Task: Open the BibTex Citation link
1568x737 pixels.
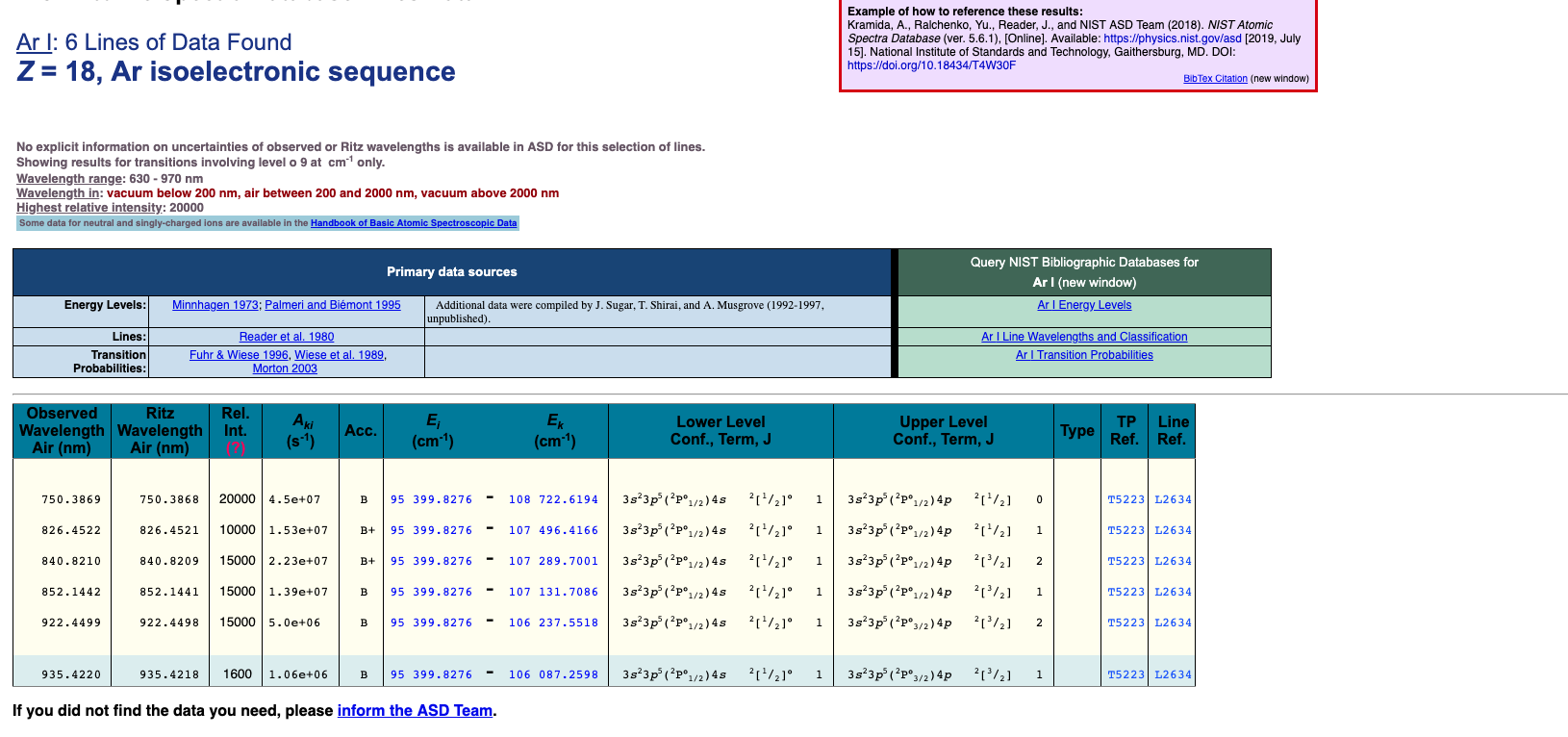Action: click(1215, 79)
